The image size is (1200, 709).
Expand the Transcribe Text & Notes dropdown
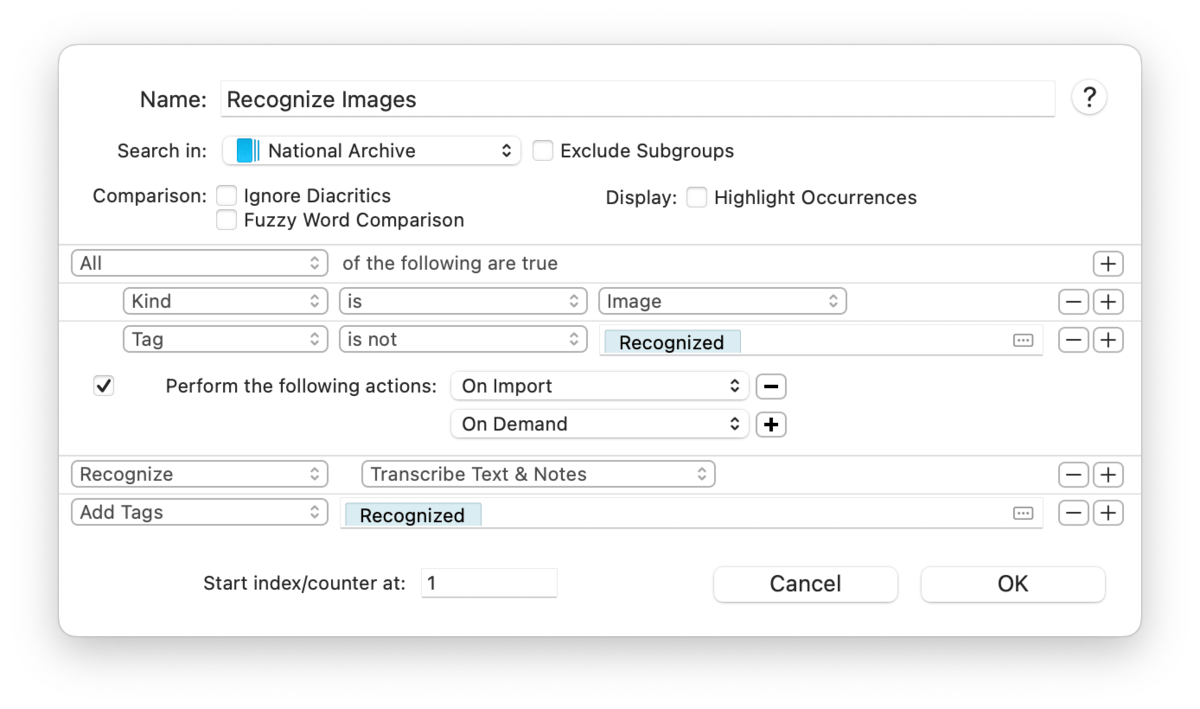[538, 474]
